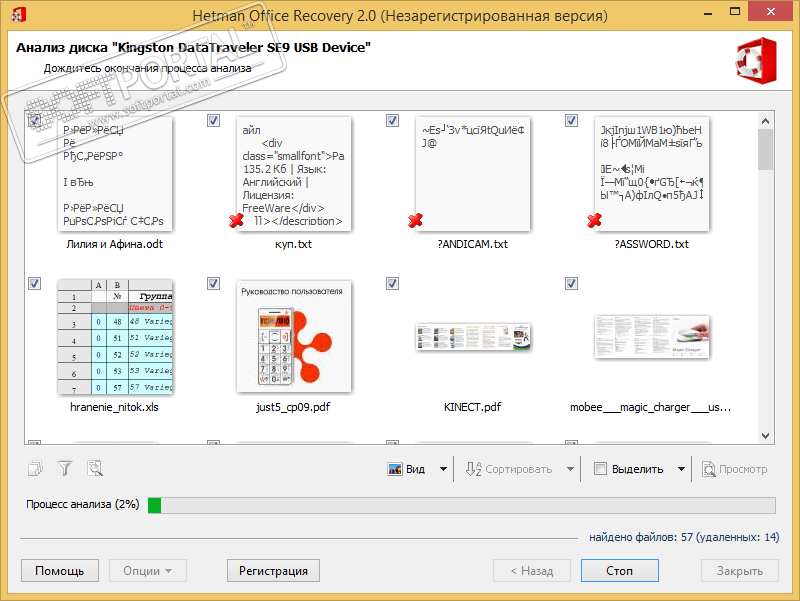Uncheck the ?ASSWORD.txt checkbox
Viewport: 800px width, 601px height.
[571, 121]
